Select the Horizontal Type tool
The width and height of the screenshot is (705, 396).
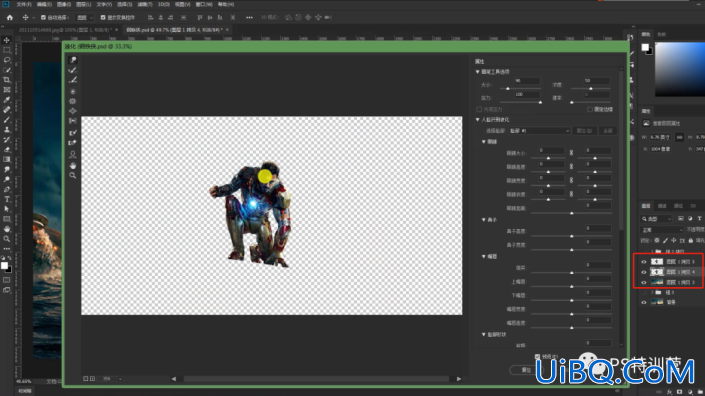coord(7,199)
